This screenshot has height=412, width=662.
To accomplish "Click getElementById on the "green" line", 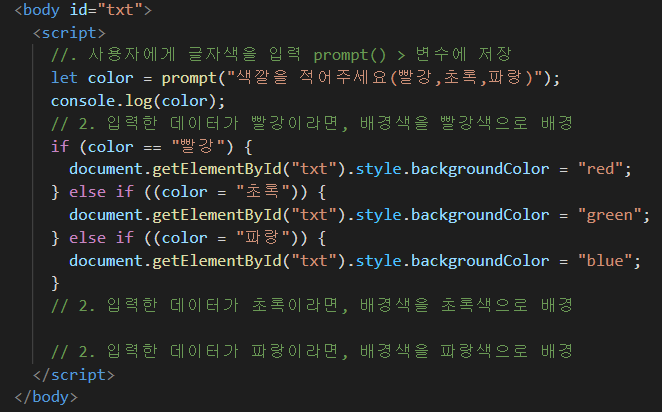I will pos(217,215).
